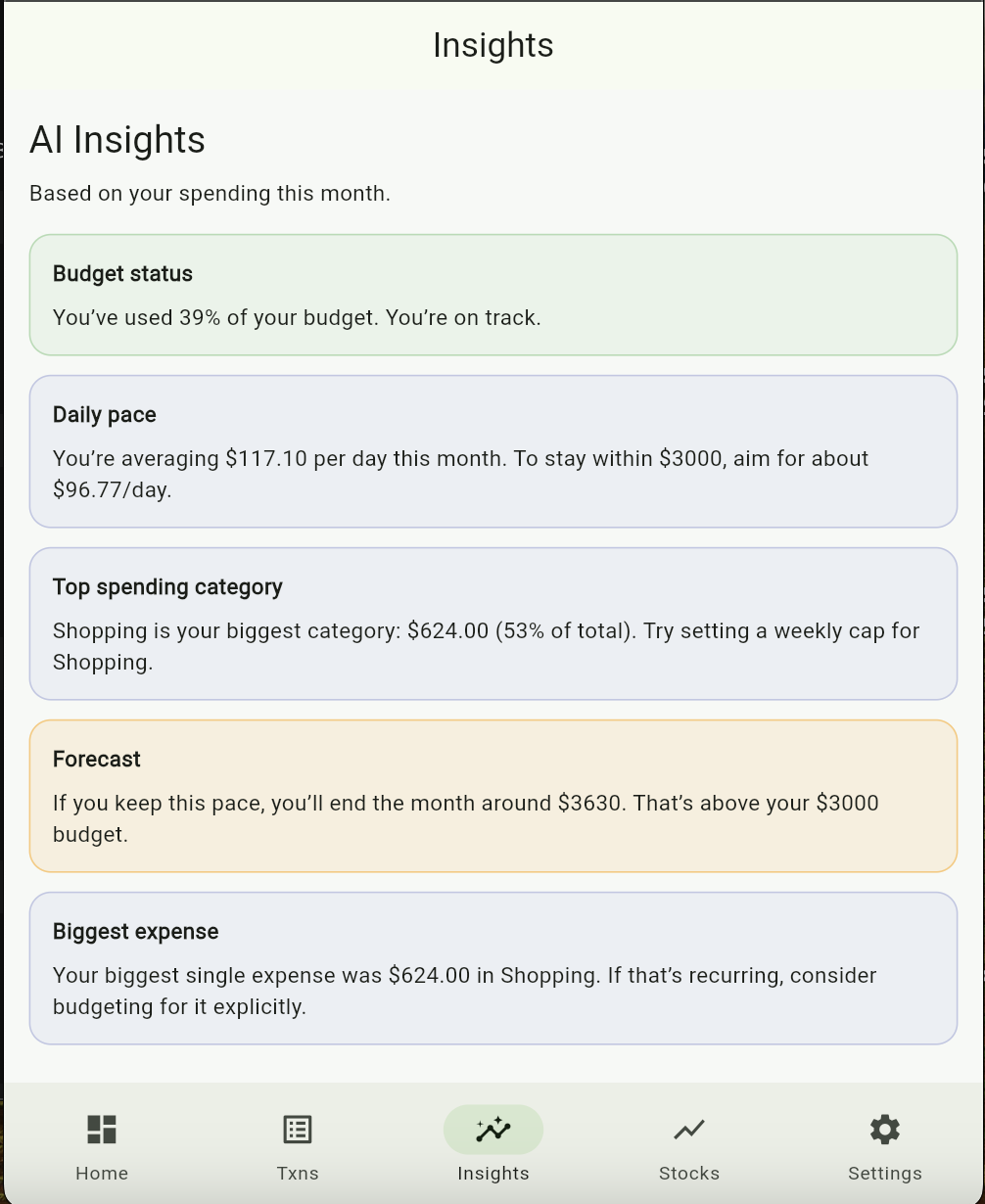
Task: Open the Stocks trend line icon
Action: 689,1129
